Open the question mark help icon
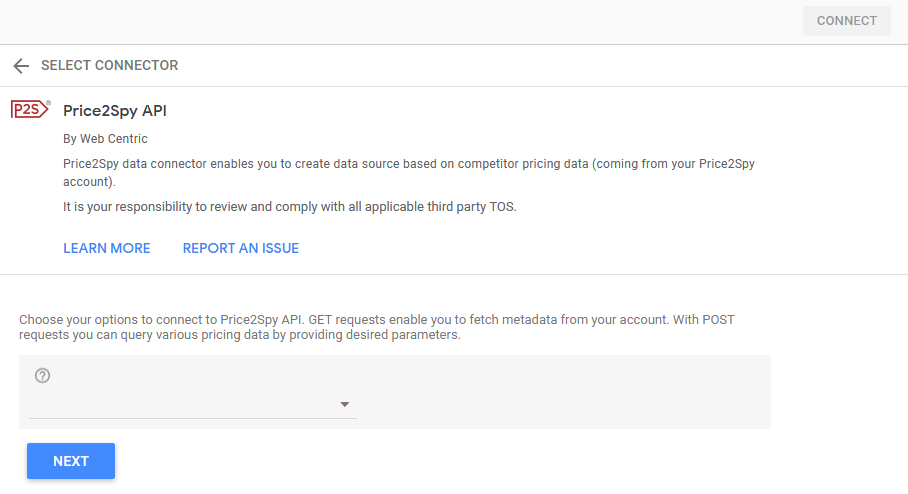 [x=42, y=375]
